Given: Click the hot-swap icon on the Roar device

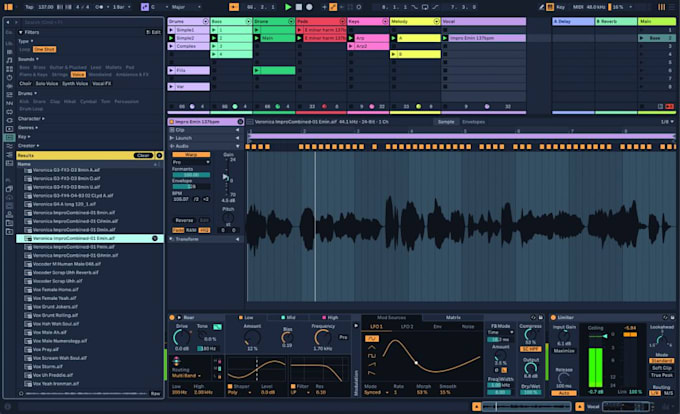Looking at the screenshot, I should (x=534, y=317).
